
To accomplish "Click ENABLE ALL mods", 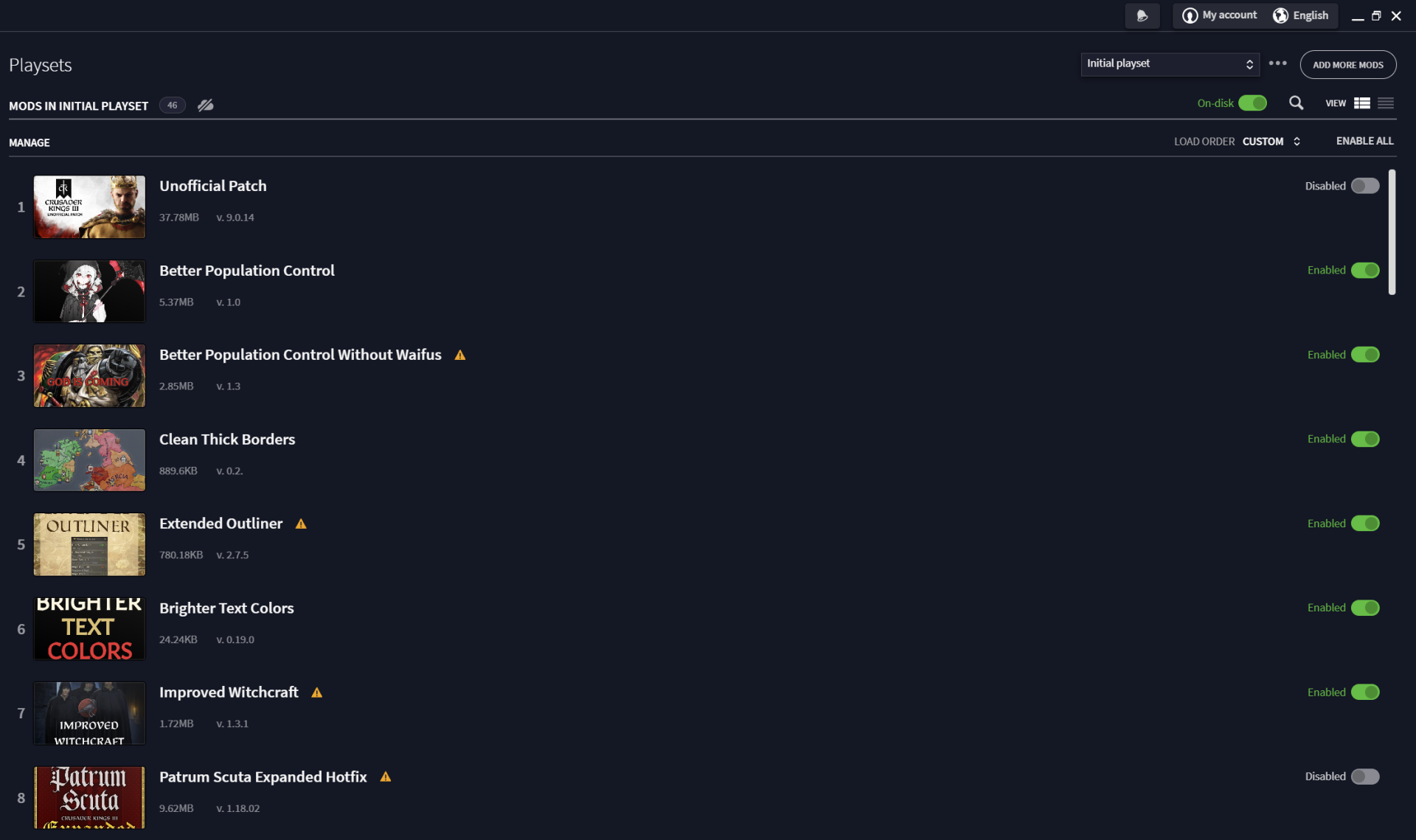I will coord(1364,141).
